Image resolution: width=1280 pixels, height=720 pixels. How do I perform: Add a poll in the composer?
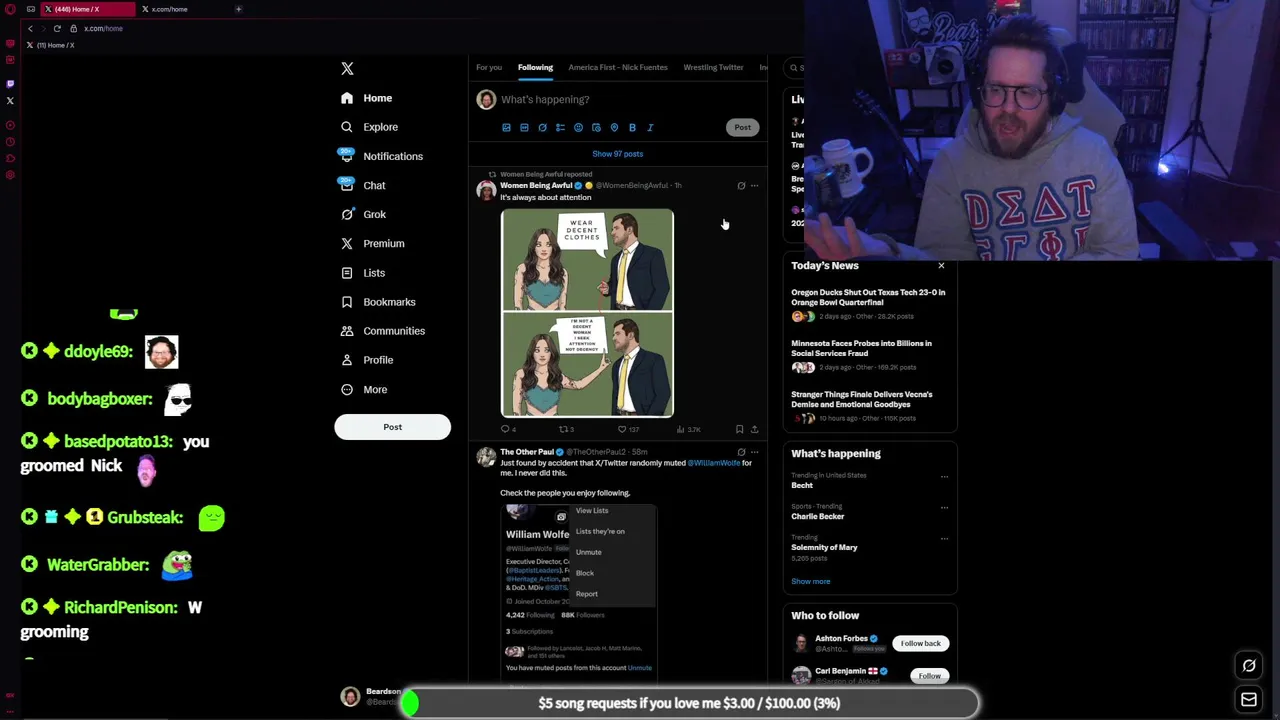[560, 128]
